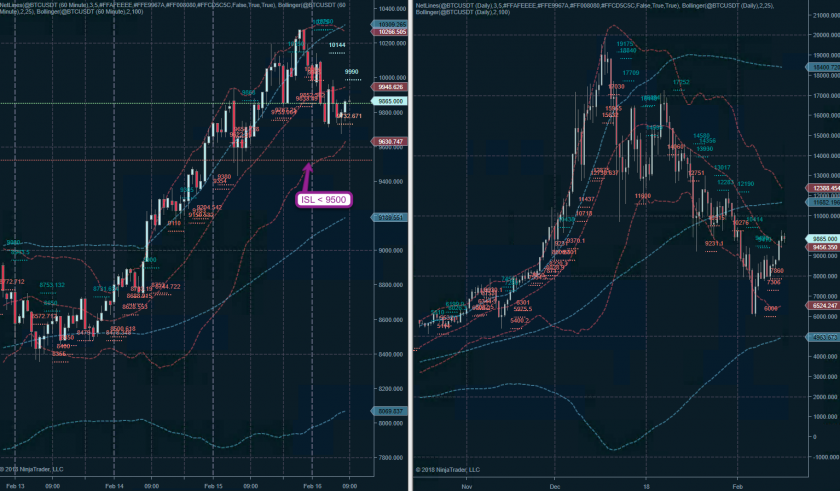This screenshot has width=840, height=491.
Task: Select the 9990 net line label
Action: 351,72
